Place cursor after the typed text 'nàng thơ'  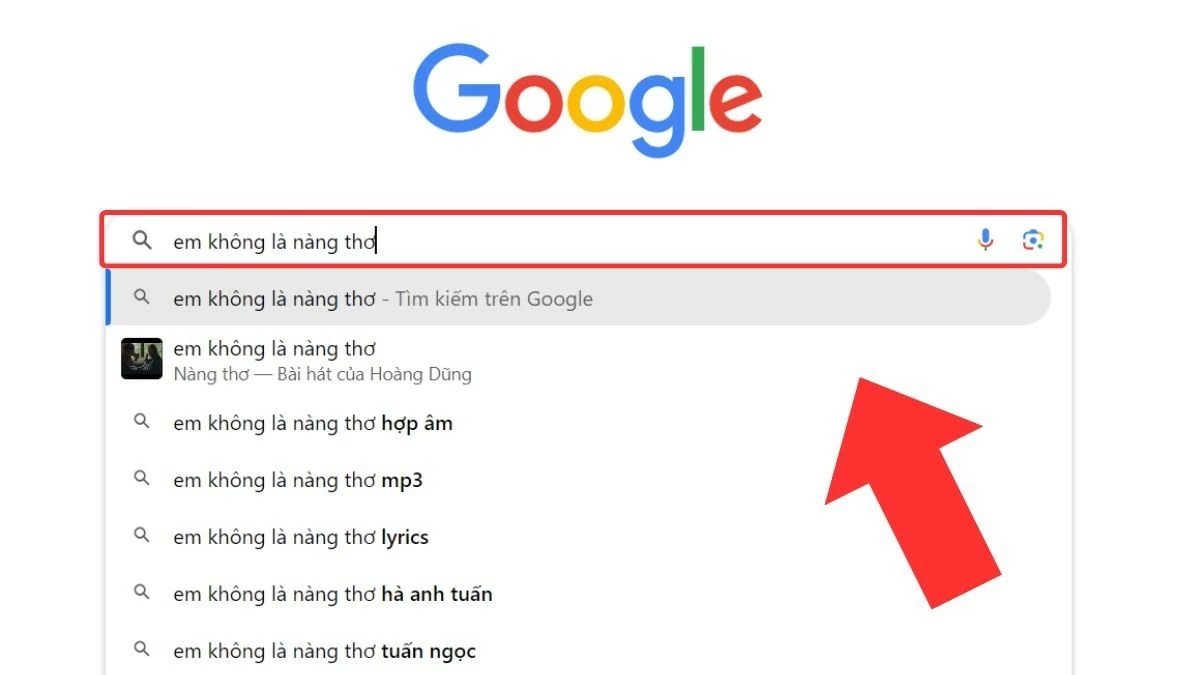[x=379, y=240]
